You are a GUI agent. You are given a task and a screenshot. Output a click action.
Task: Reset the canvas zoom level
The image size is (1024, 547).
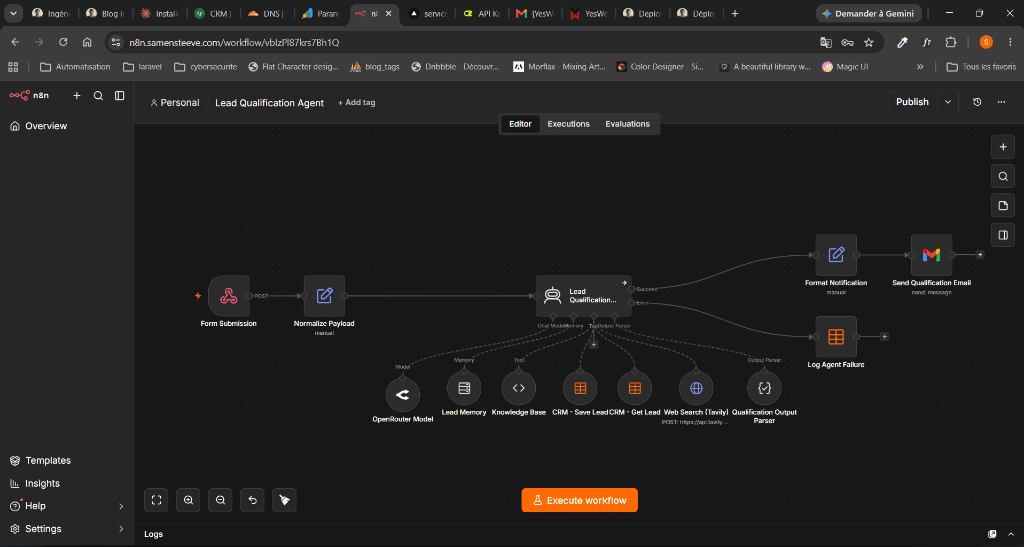[252, 500]
